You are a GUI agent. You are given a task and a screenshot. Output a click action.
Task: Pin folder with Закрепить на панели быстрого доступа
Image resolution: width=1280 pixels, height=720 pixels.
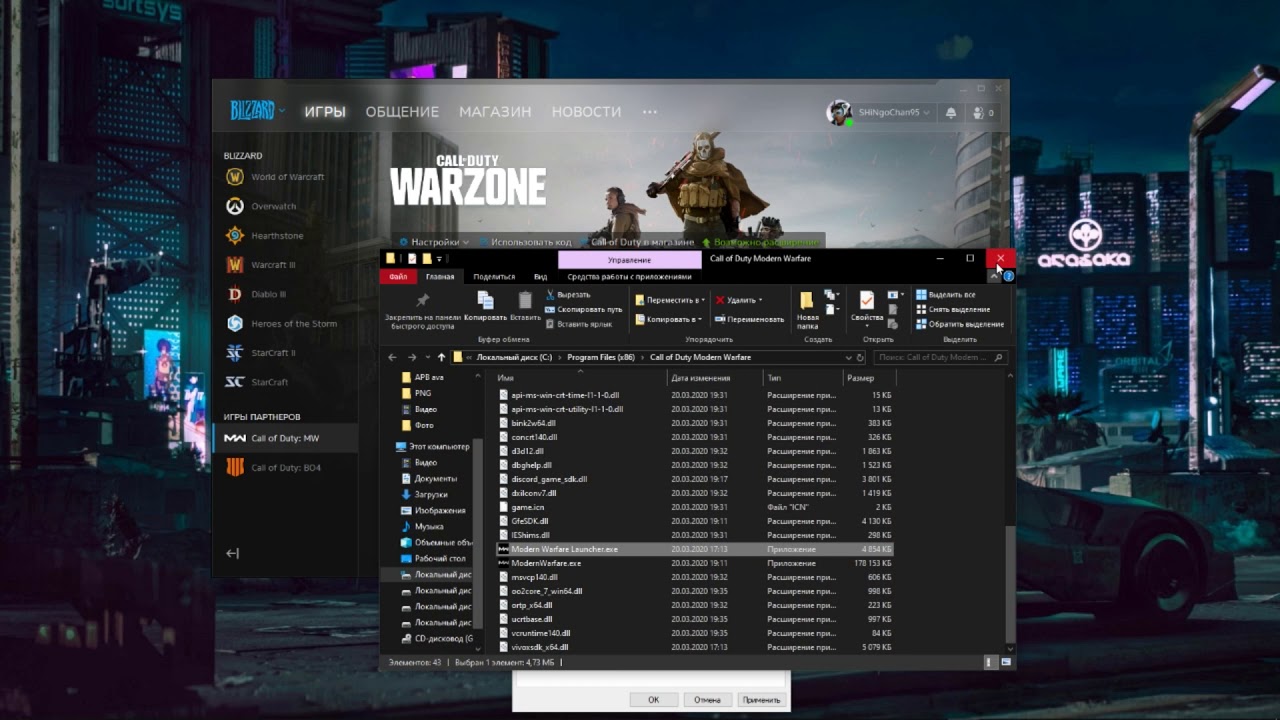click(x=422, y=311)
